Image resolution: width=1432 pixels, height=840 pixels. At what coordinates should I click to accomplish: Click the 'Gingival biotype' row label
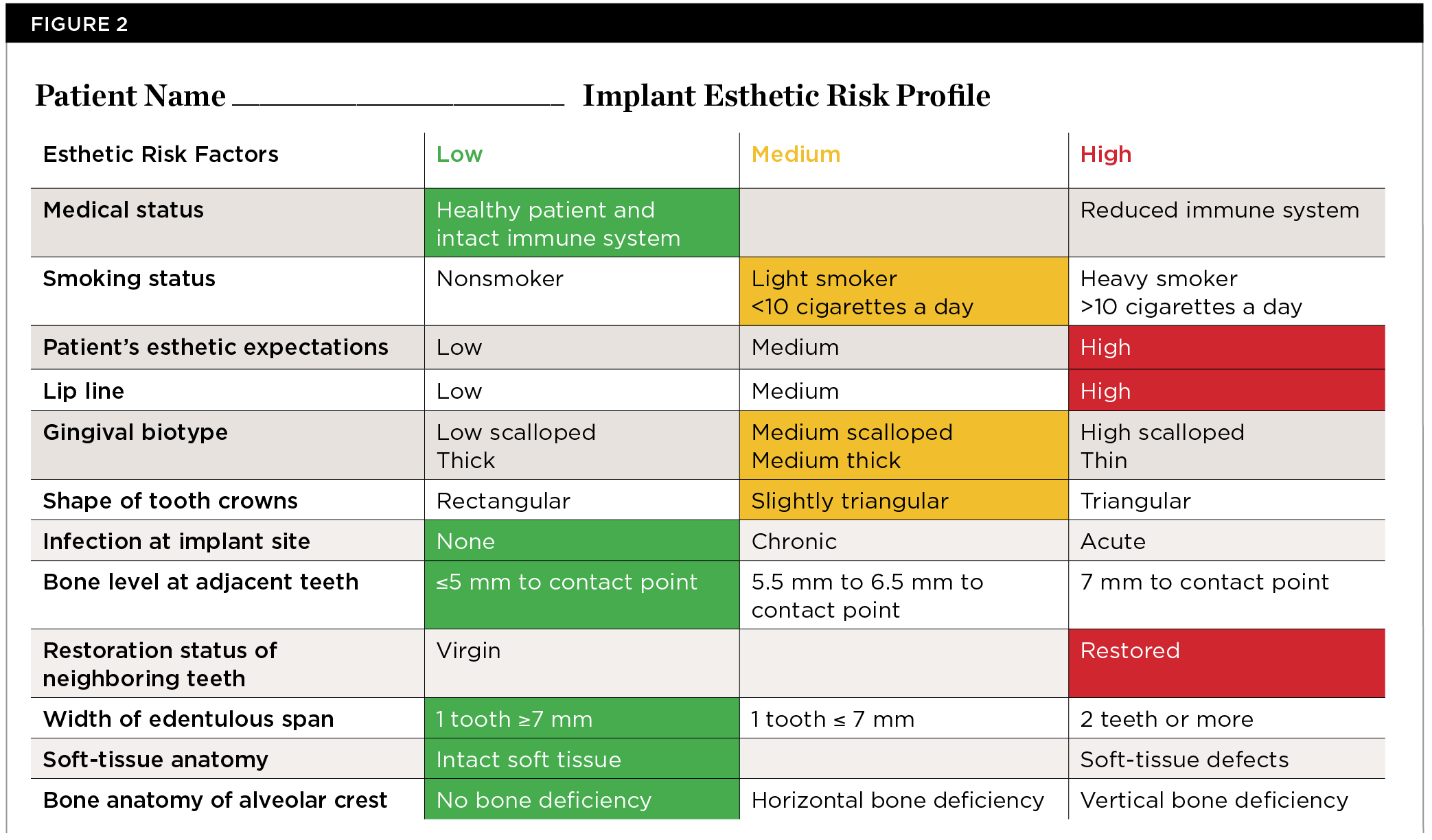tap(135, 432)
